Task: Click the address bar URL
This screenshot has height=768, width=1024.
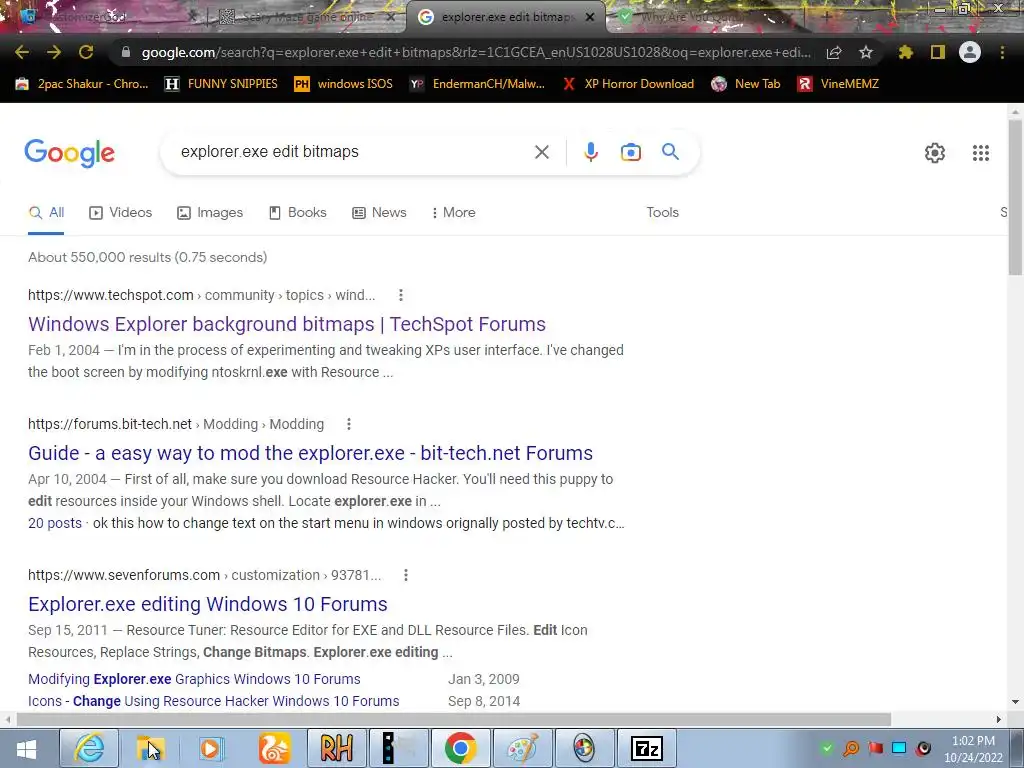Action: click(476, 53)
